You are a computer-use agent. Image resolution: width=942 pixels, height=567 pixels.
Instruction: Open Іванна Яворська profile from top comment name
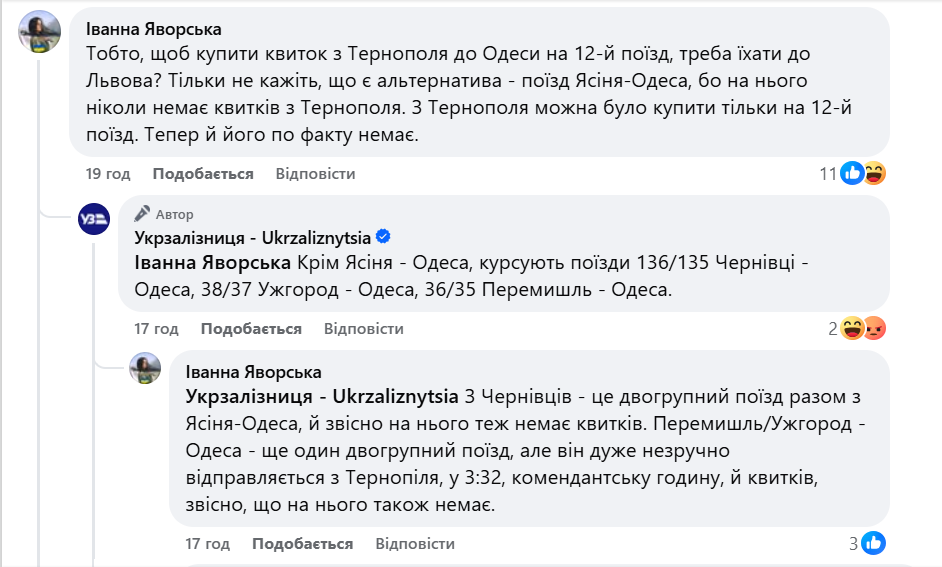[155, 29]
